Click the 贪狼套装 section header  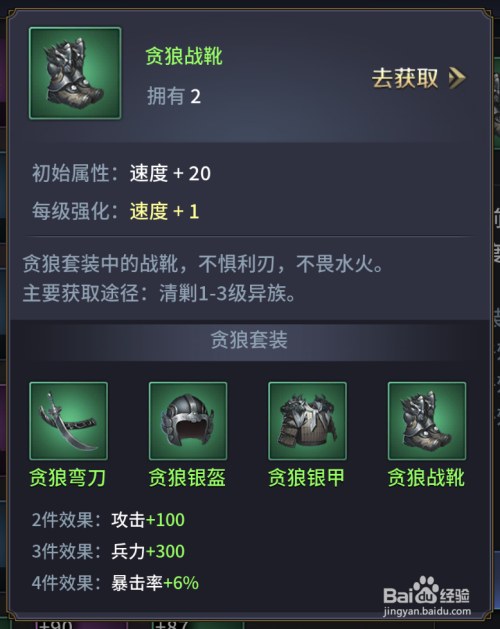click(249, 340)
